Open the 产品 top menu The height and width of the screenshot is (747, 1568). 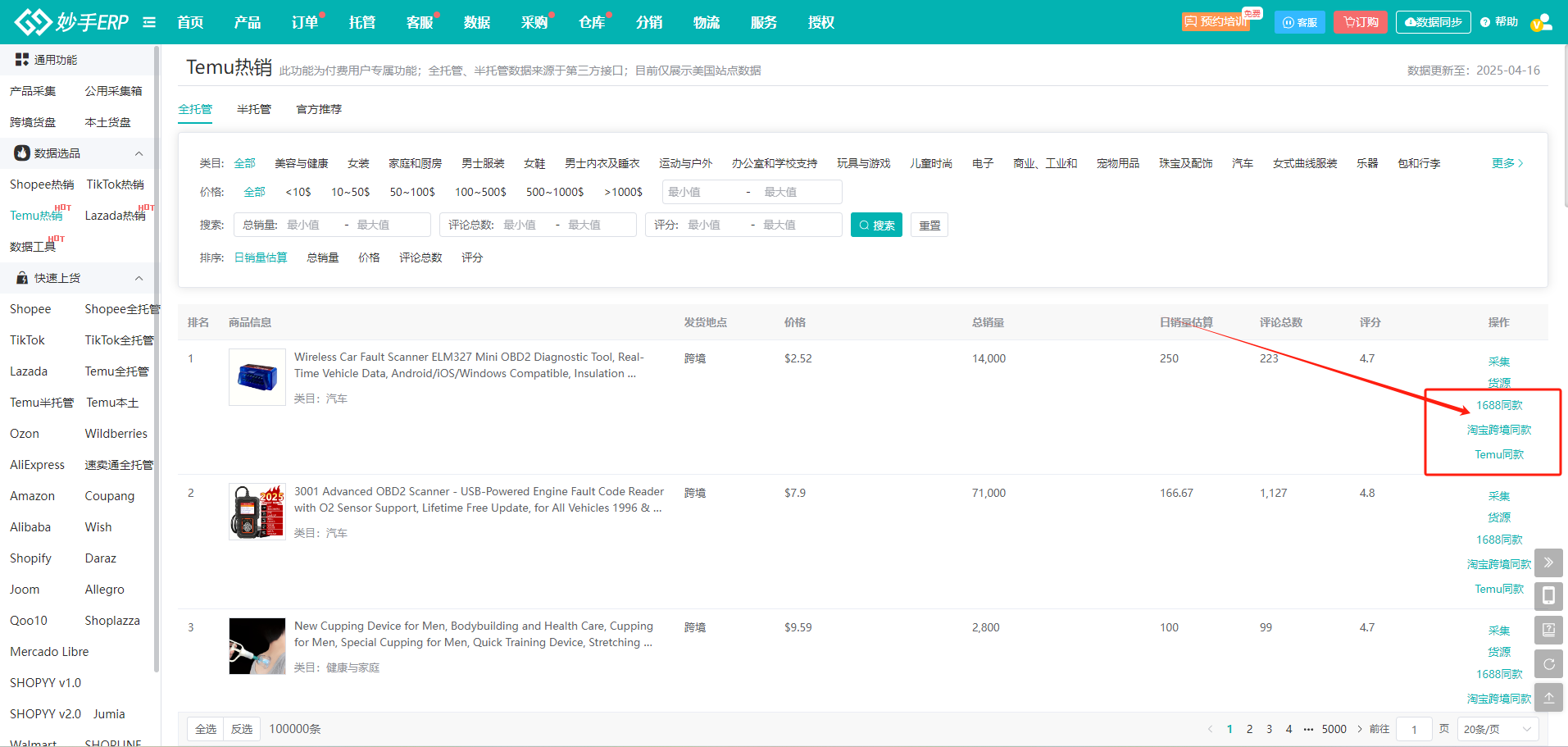pyautogui.click(x=247, y=22)
